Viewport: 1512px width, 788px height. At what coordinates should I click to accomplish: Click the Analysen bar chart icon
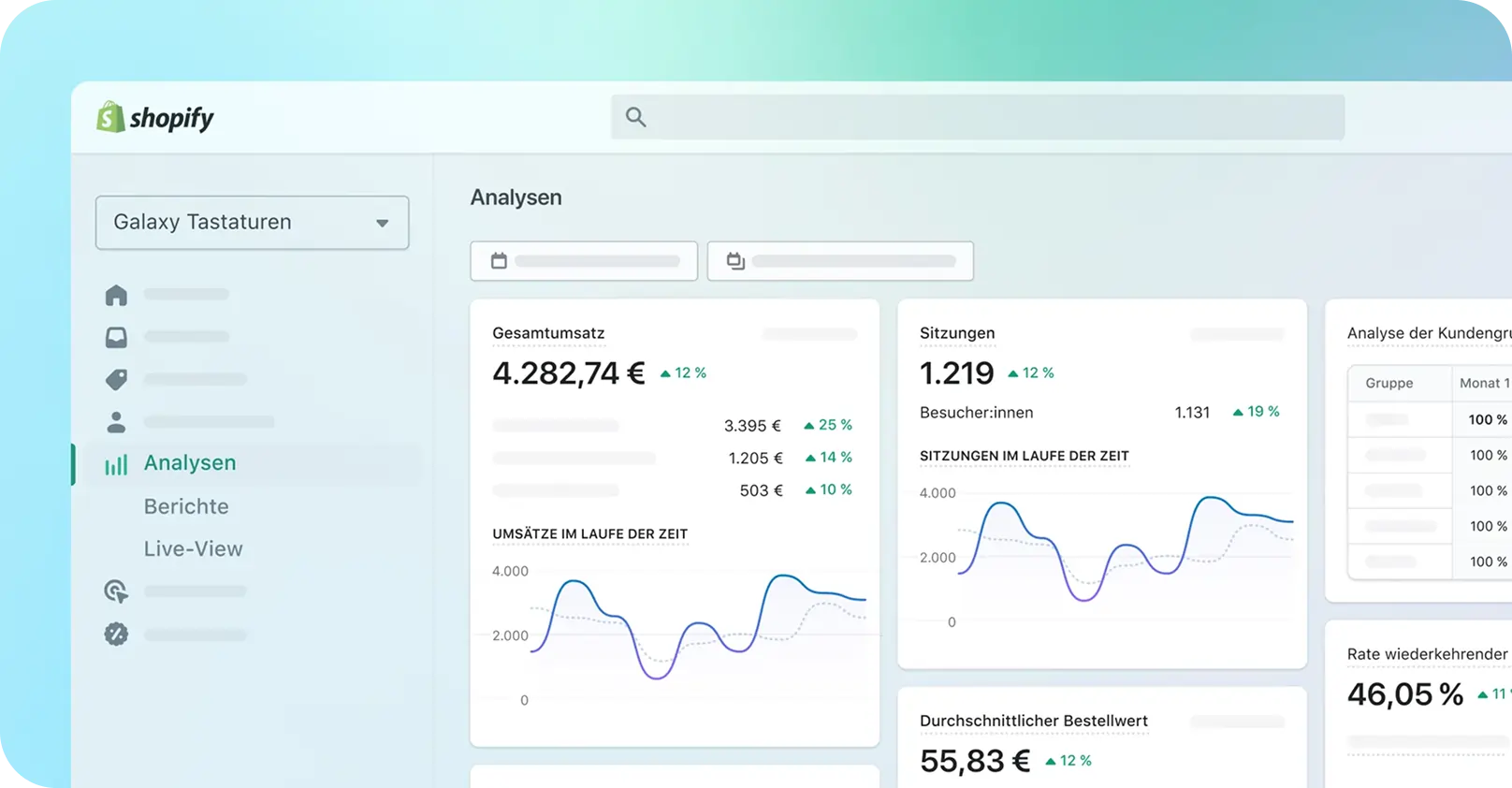pyautogui.click(x=116, y=464)
